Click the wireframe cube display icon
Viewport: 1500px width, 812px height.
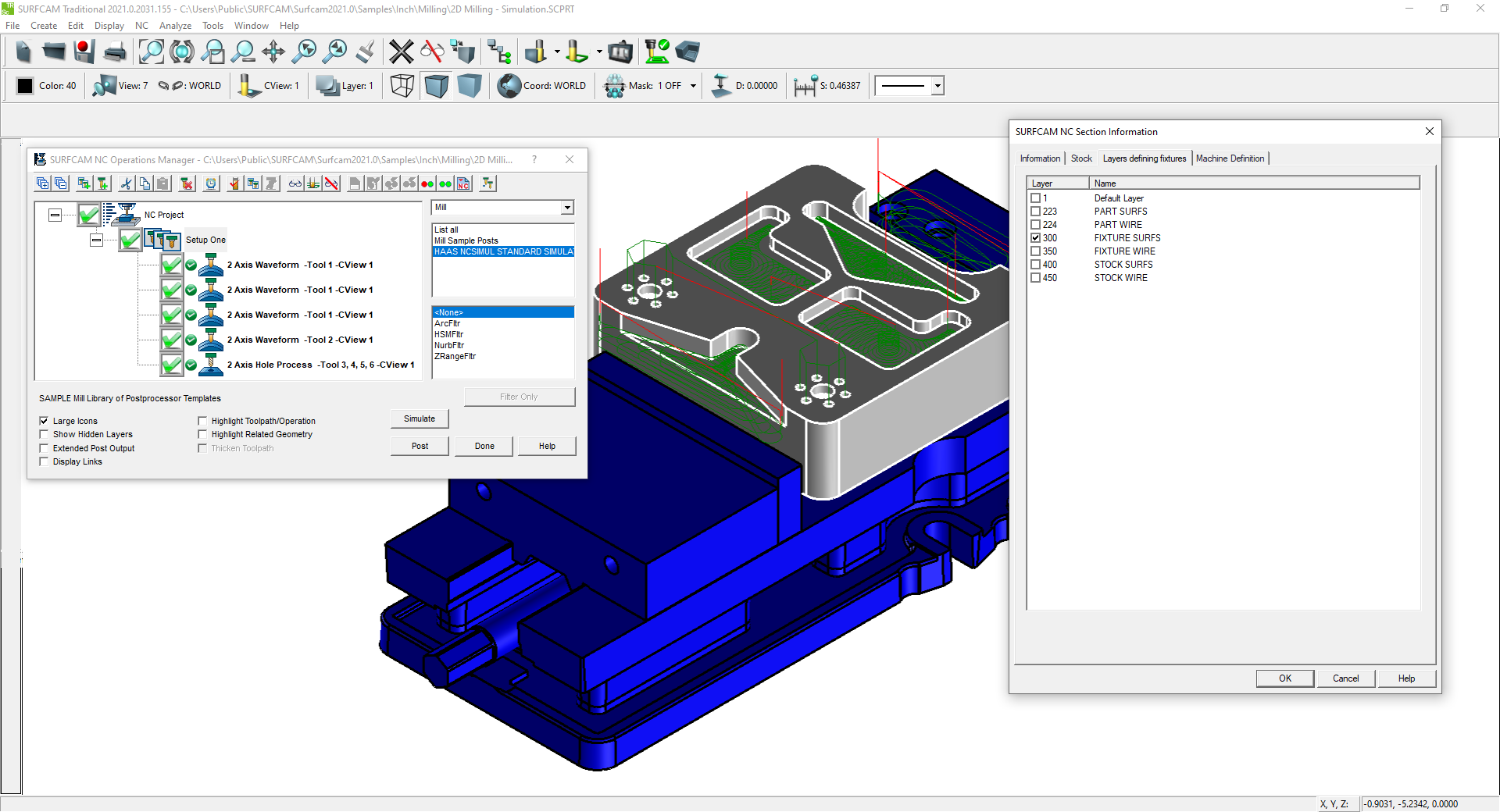402,86
